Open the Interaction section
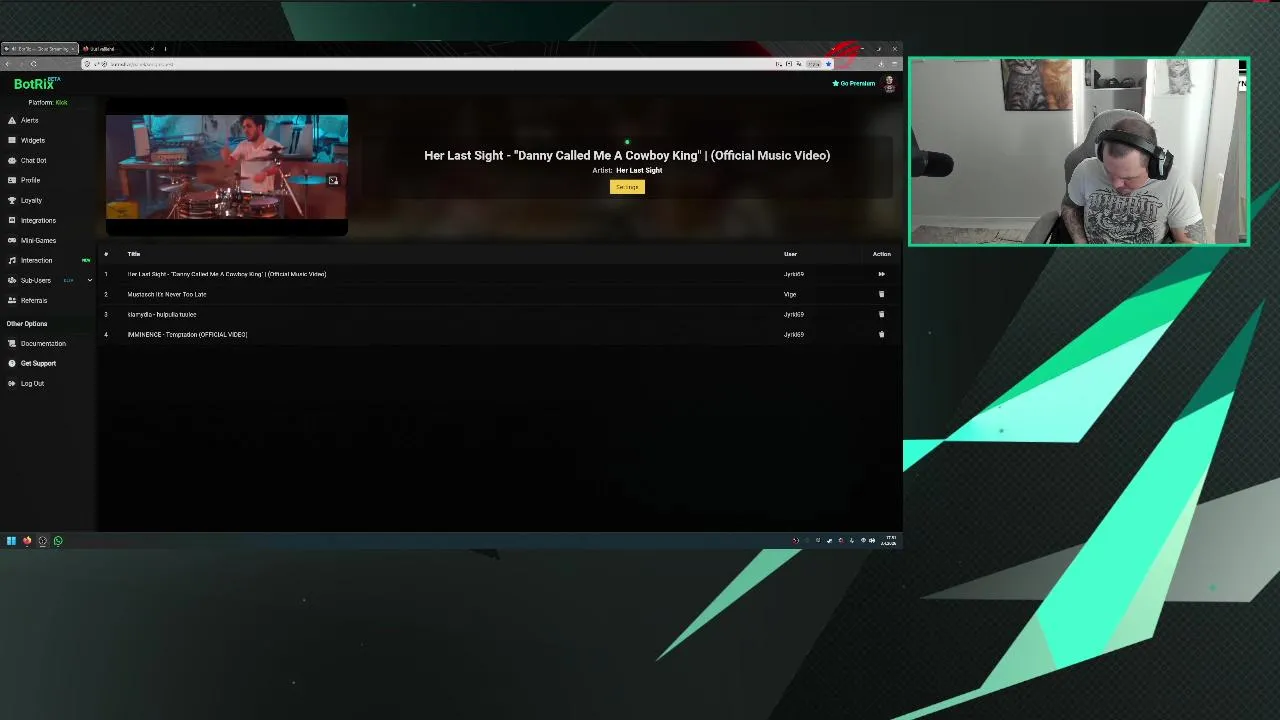The width and height of the screenshot is (1280, 720). 36,260
